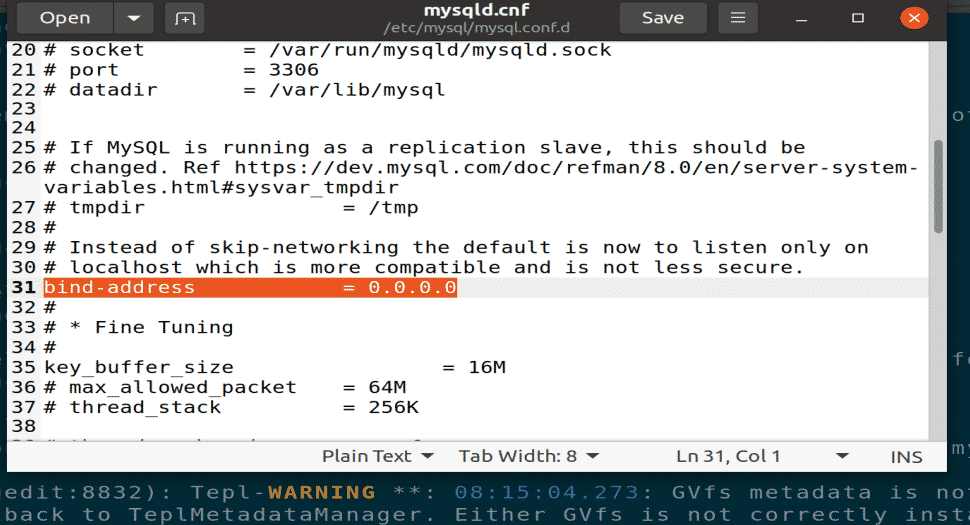Screen dimensions: 970x525
Task: Open the Tab Width: 8 dropdown
Action: tap(529, 456)
